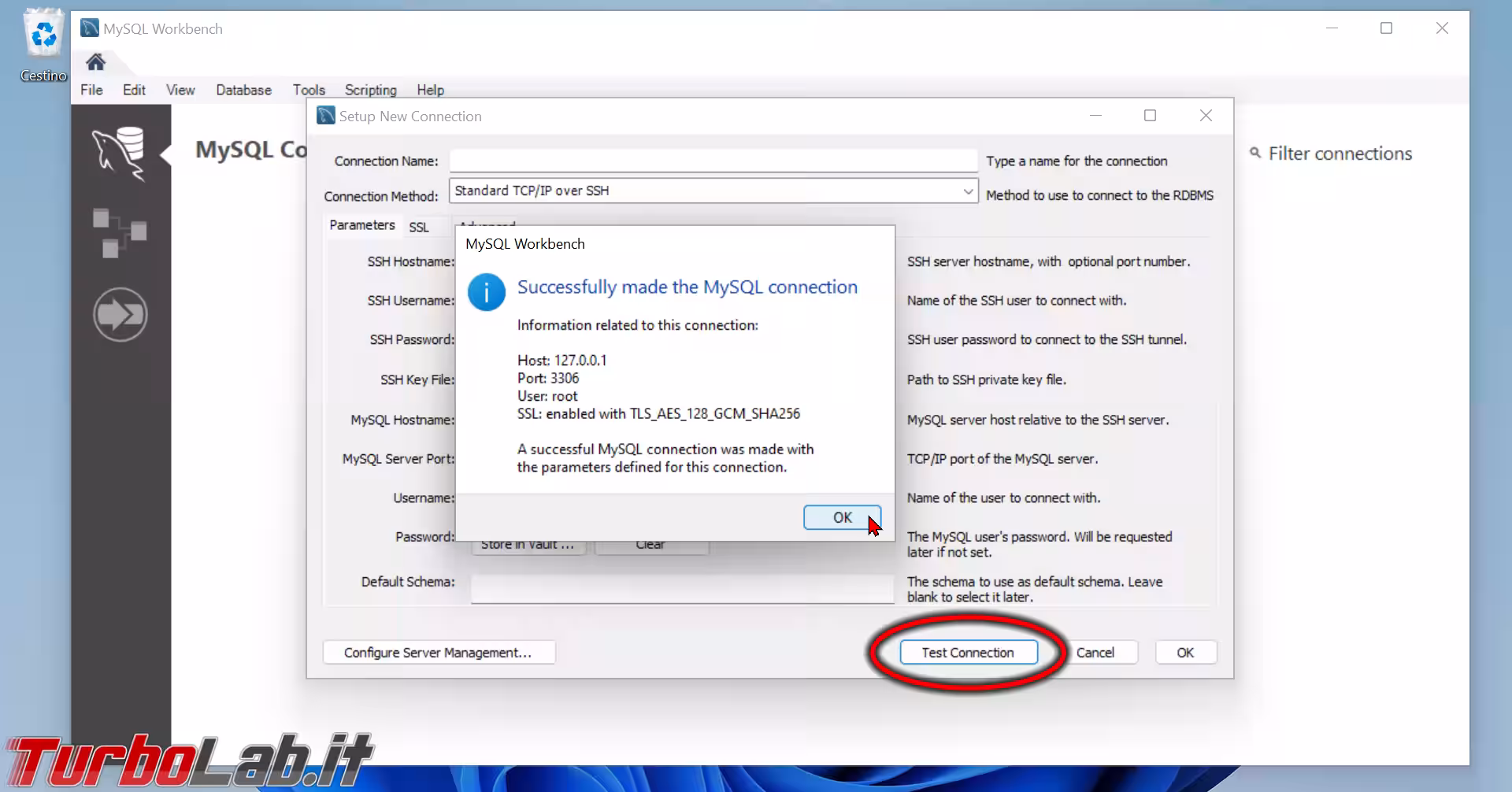Close the Setup New Connection dialog

[x=1206, y=116]
